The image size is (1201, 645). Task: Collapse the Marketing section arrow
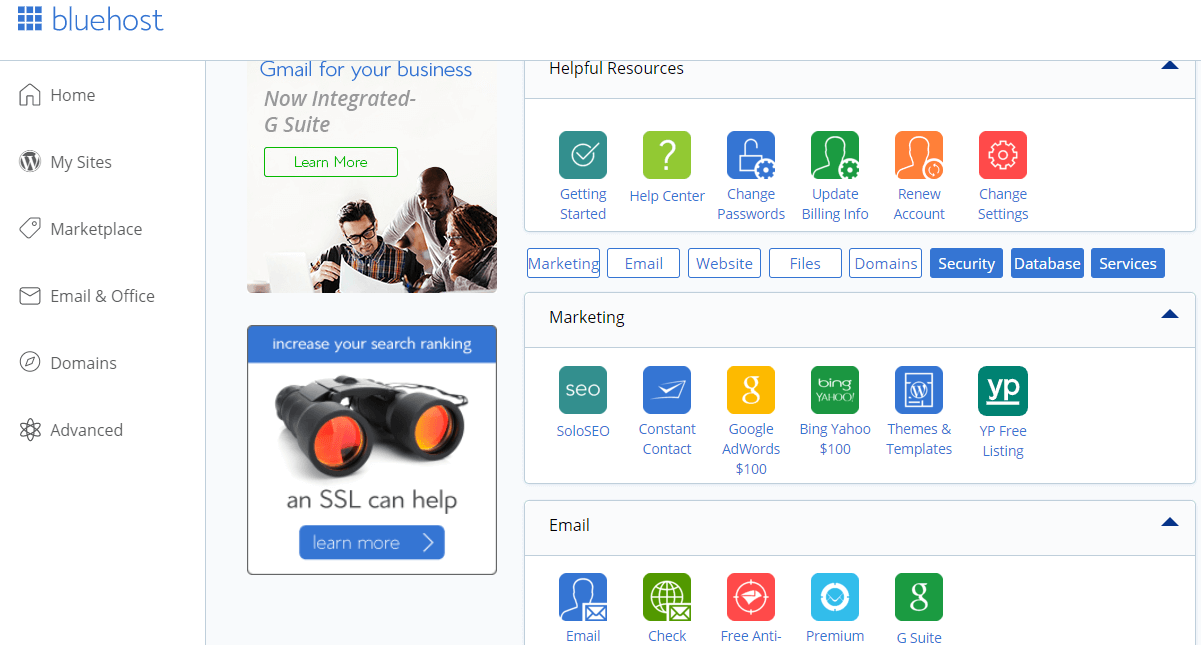(x=1170, y=314)
